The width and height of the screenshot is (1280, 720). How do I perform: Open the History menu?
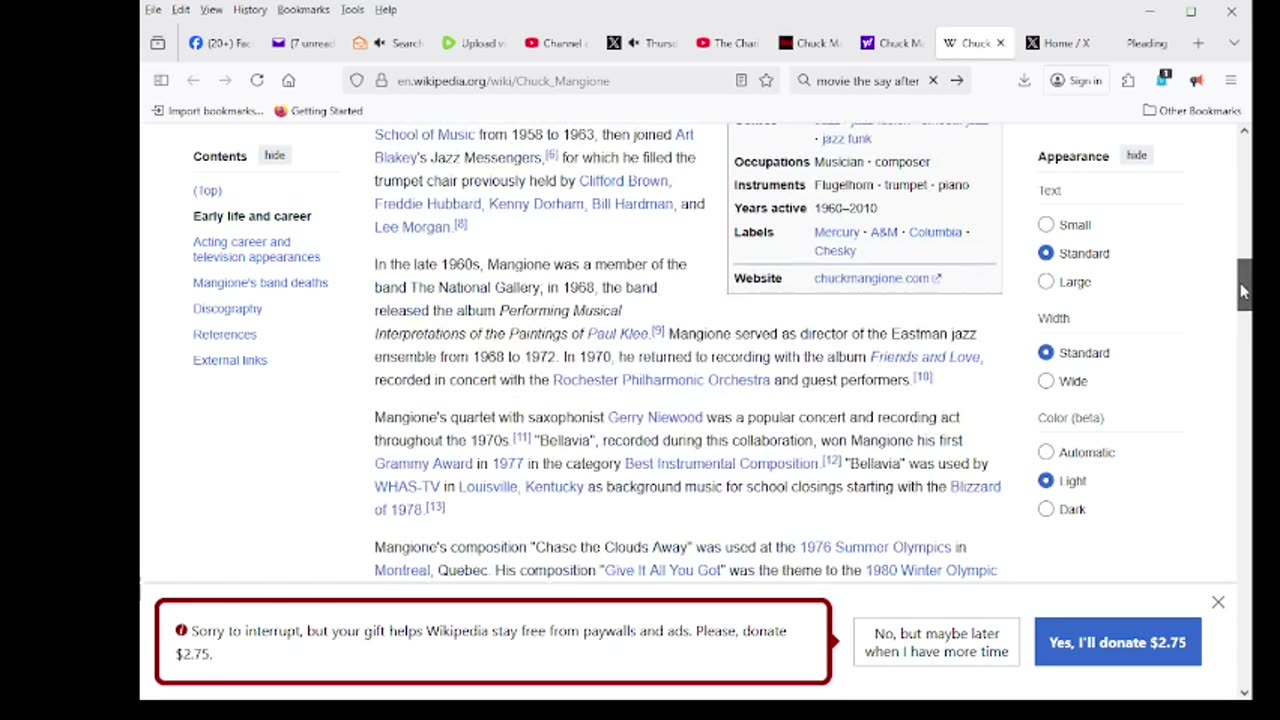point(250,10)
